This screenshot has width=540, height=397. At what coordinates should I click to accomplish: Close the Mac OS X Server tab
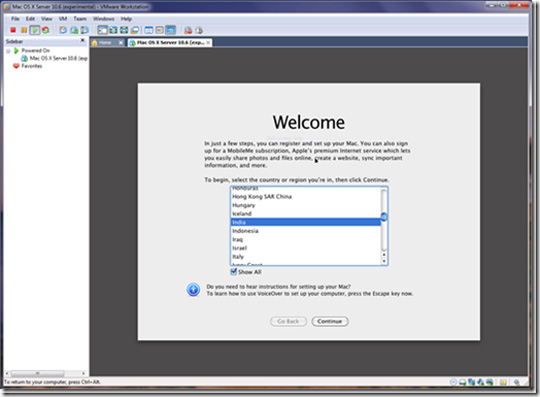pos(208,42)
